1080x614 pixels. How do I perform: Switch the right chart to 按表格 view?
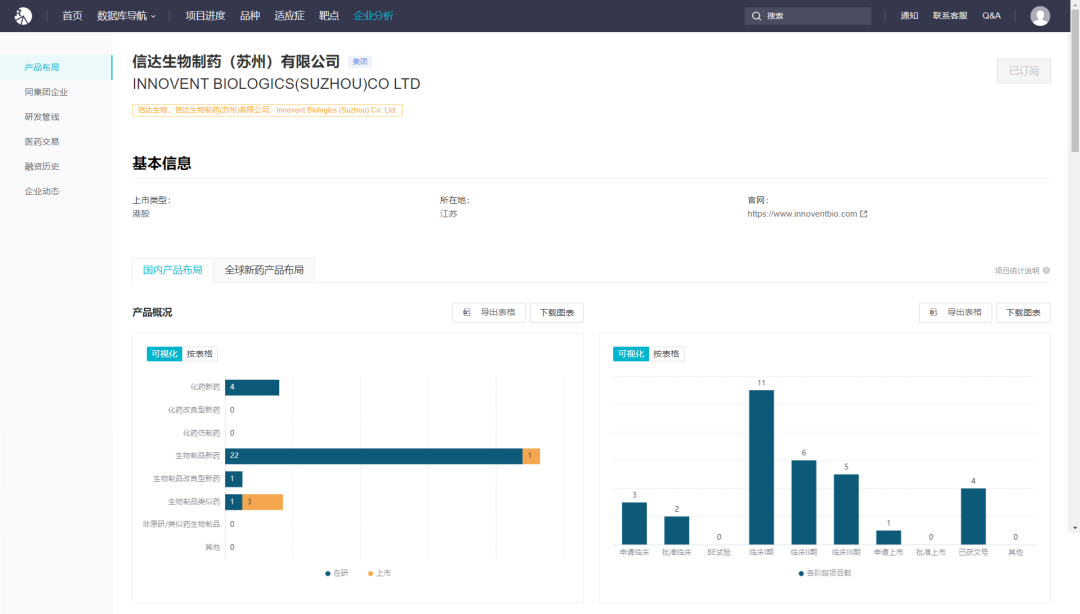[x=666, y=354]
